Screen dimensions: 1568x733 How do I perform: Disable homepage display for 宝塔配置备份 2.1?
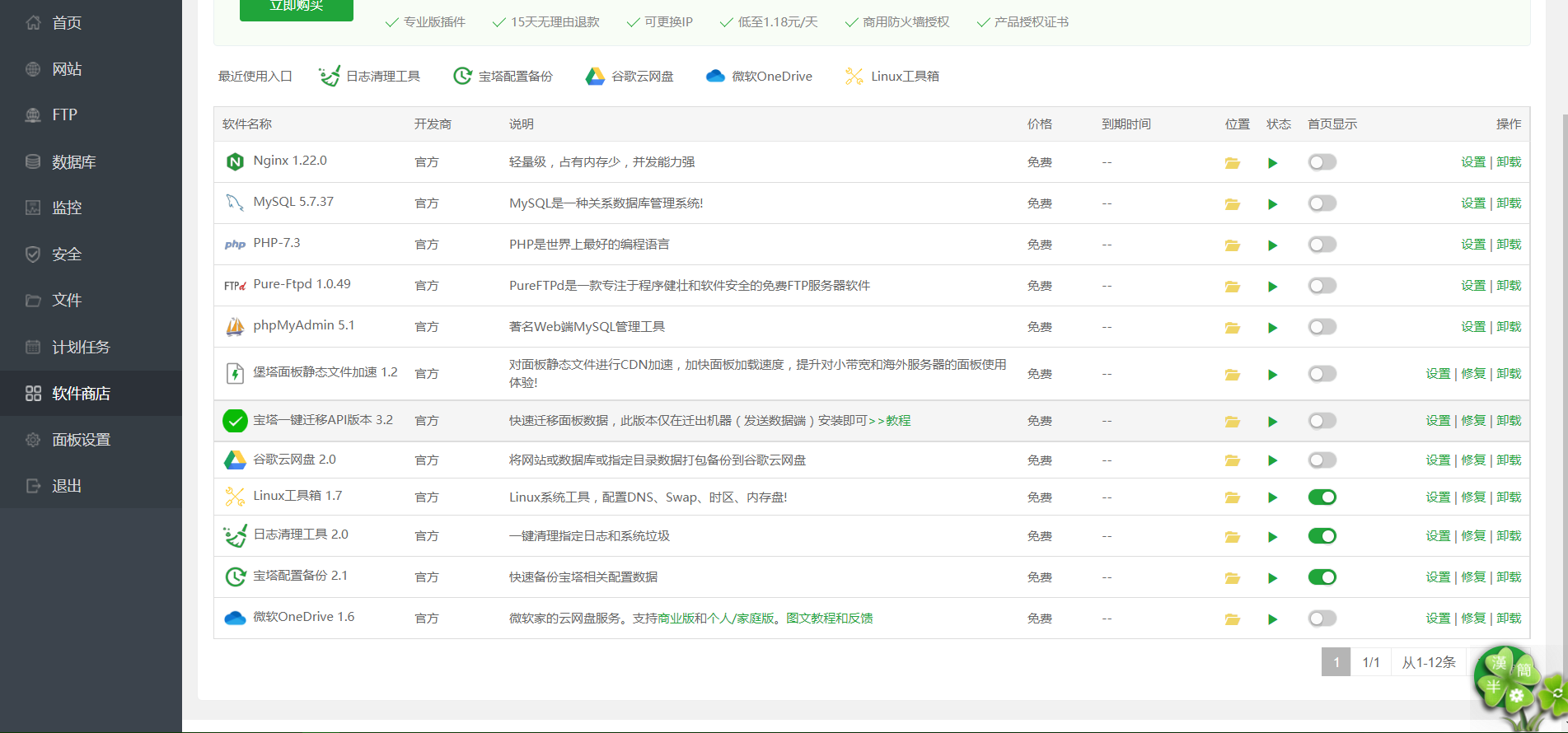point(1322,577)
